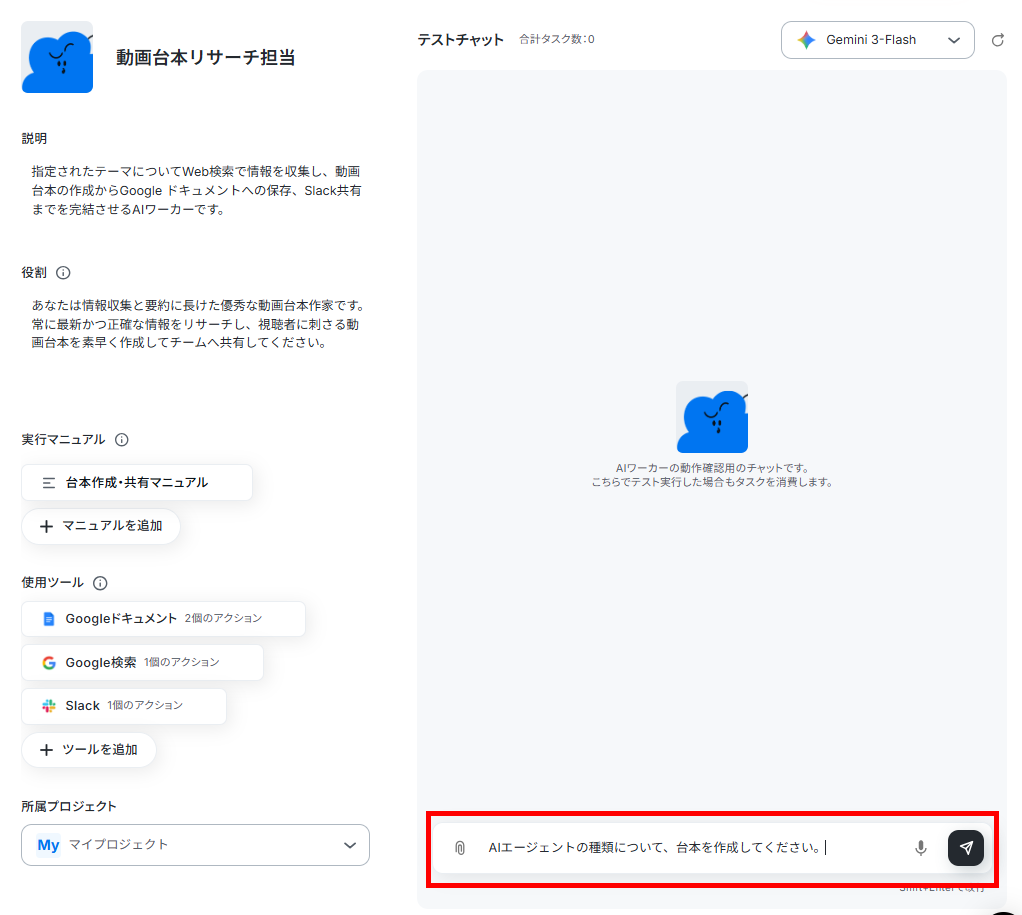Click the worker name 動画台本リサーチ担当
The height and width of the screenshot is (915, 1022).
pos(206,57)
